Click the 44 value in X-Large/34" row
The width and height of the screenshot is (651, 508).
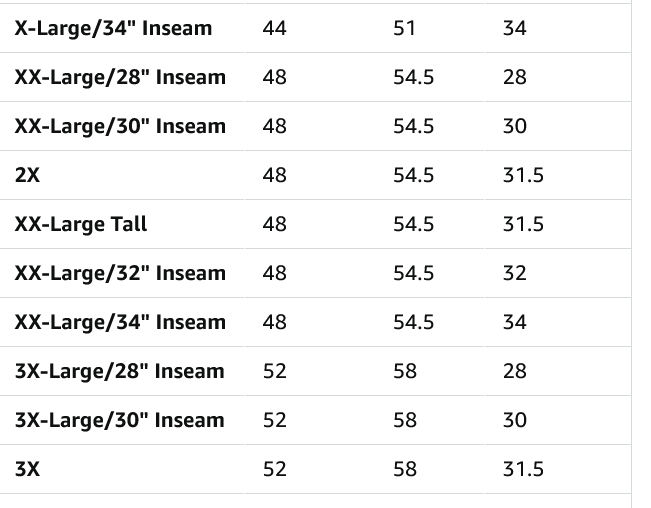tap(274, 28)
